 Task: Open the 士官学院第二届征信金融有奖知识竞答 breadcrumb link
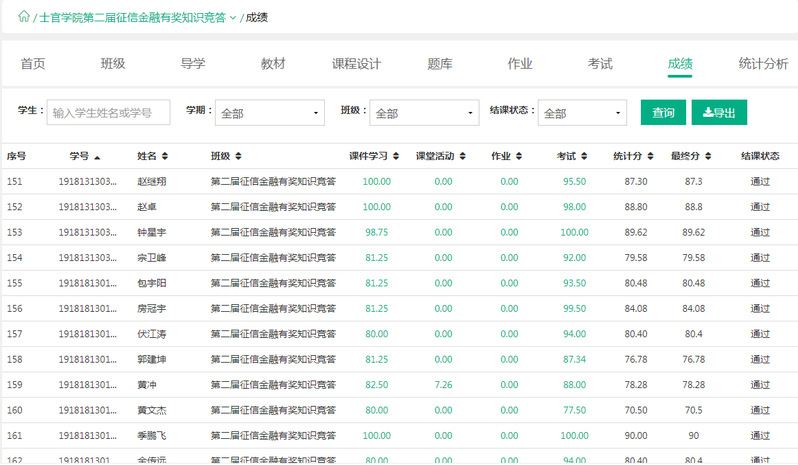click(132, 18)
